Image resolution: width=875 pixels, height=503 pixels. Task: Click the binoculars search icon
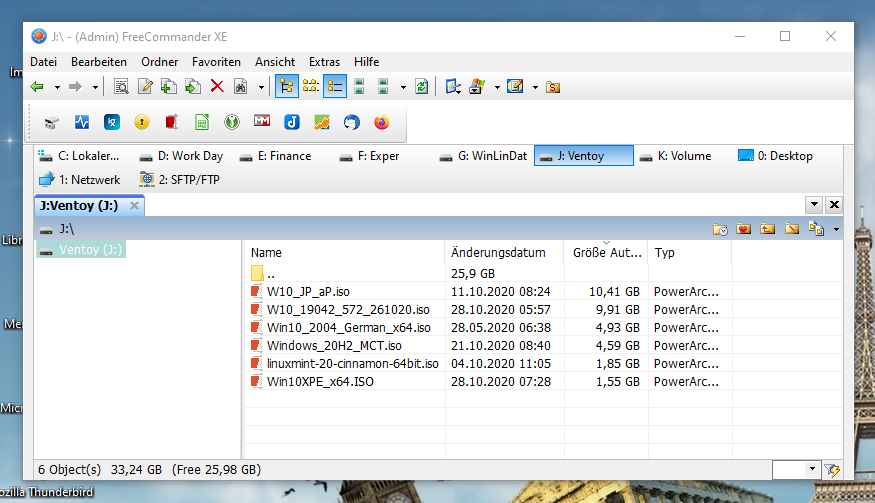[241, 87]
